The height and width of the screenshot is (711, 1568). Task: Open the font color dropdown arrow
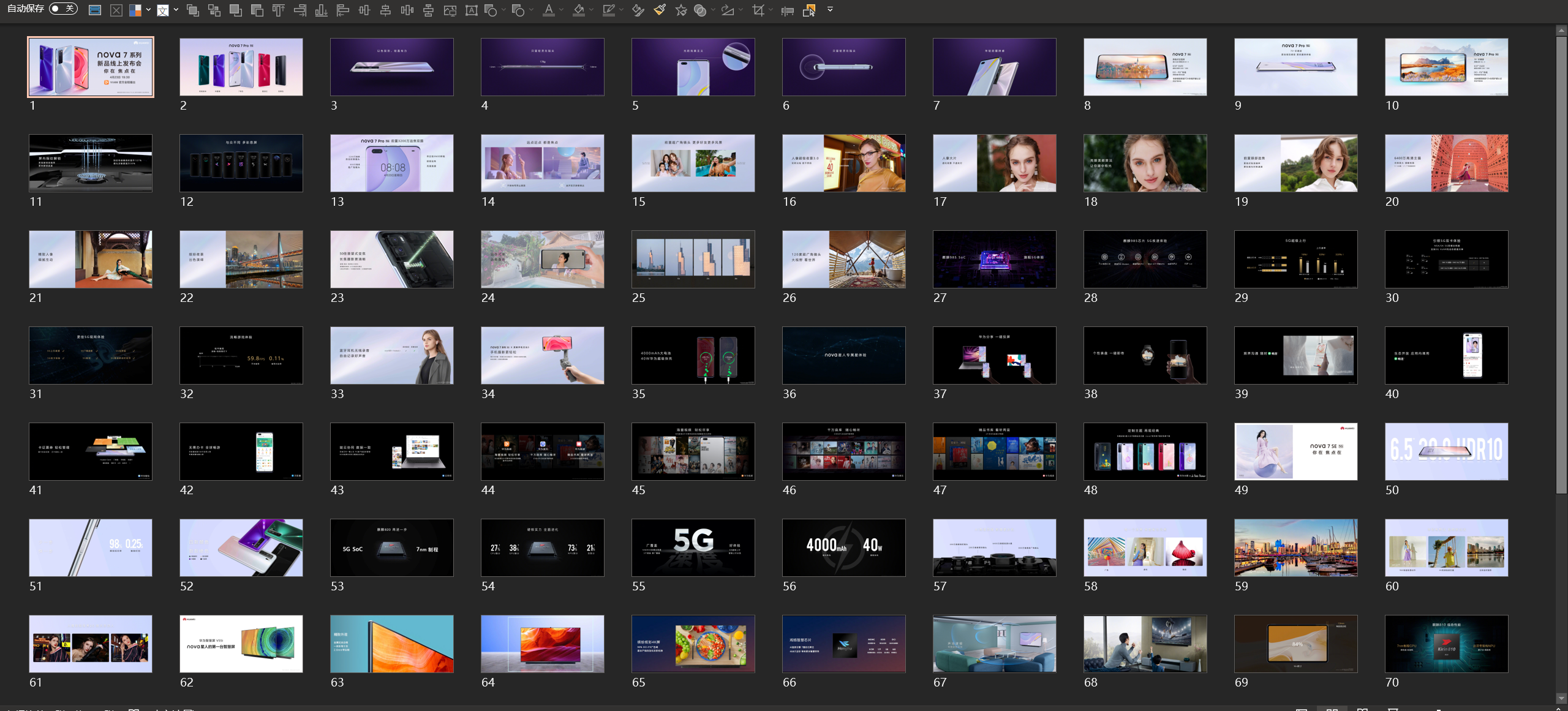point(562,10)
